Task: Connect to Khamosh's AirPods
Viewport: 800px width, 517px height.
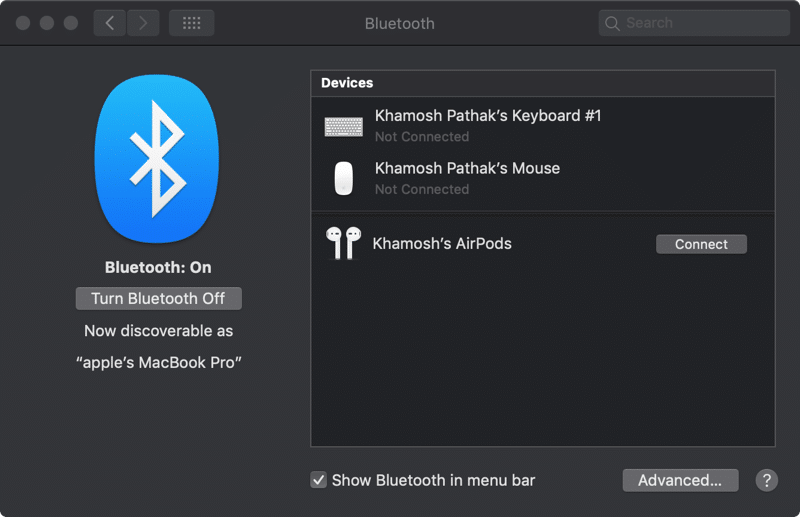Action: (701, 244)
